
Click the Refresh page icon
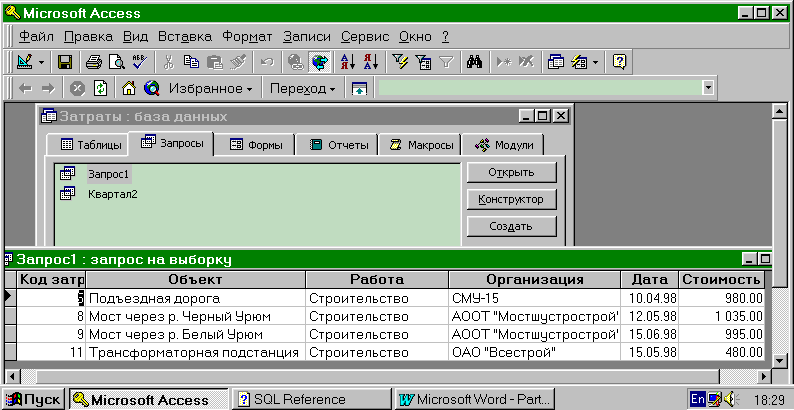point(101,89)
